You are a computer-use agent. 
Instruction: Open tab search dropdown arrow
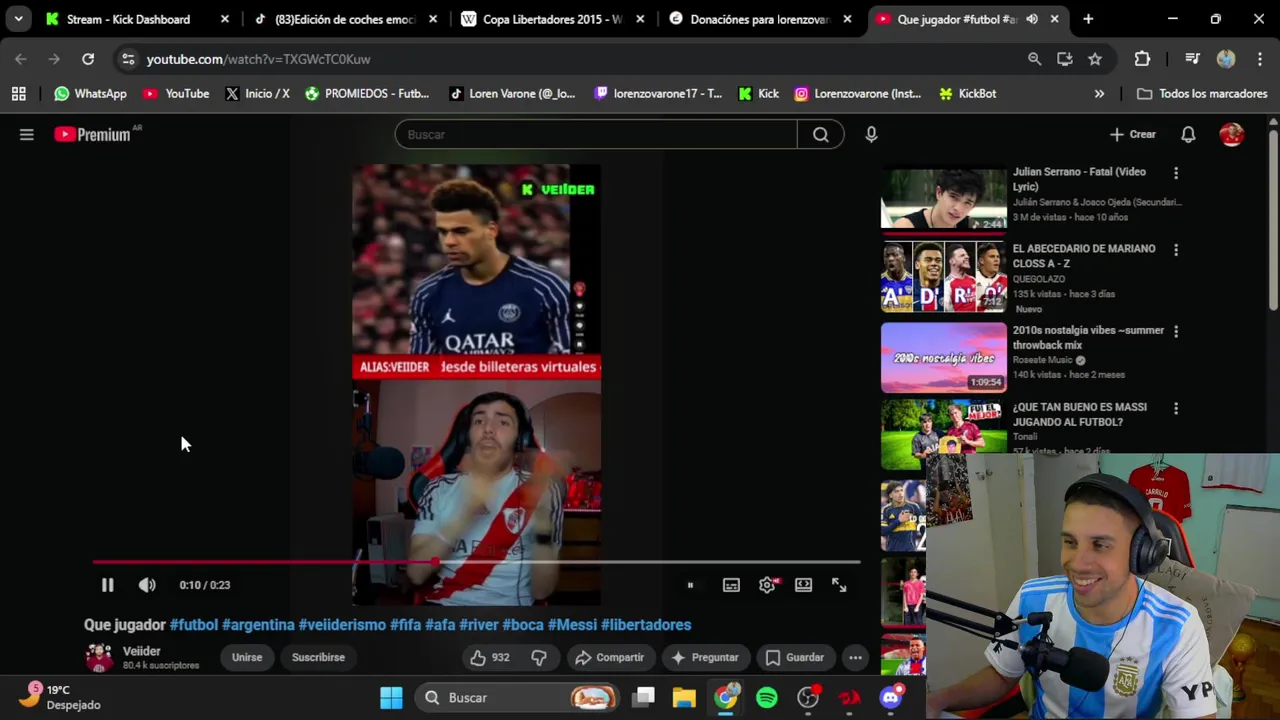pyautogui.click(x=18, y=19)
